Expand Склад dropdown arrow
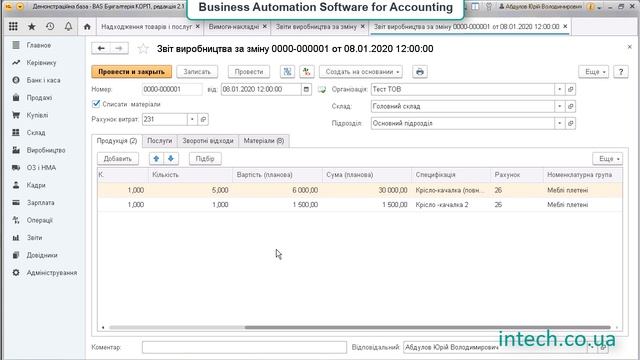This screenshot has height=360, width=640. [x=560, y=107]
